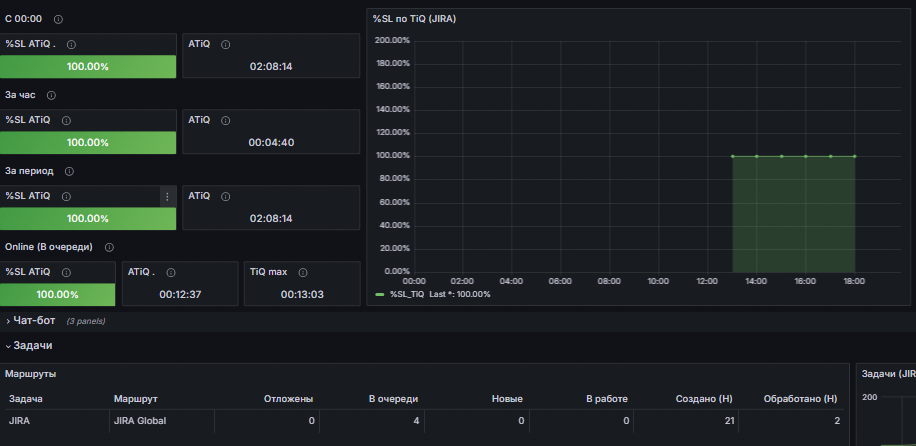
Task: Click the TiQ max panel info icon
Action: (x=303, y=271)
